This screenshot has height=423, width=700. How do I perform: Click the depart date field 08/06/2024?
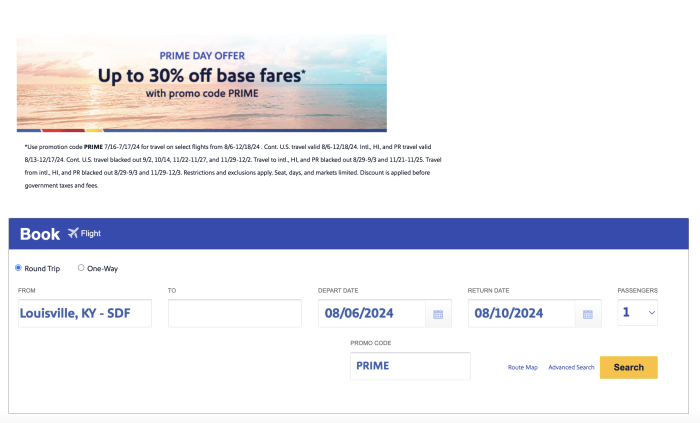(x=372, y=313)
